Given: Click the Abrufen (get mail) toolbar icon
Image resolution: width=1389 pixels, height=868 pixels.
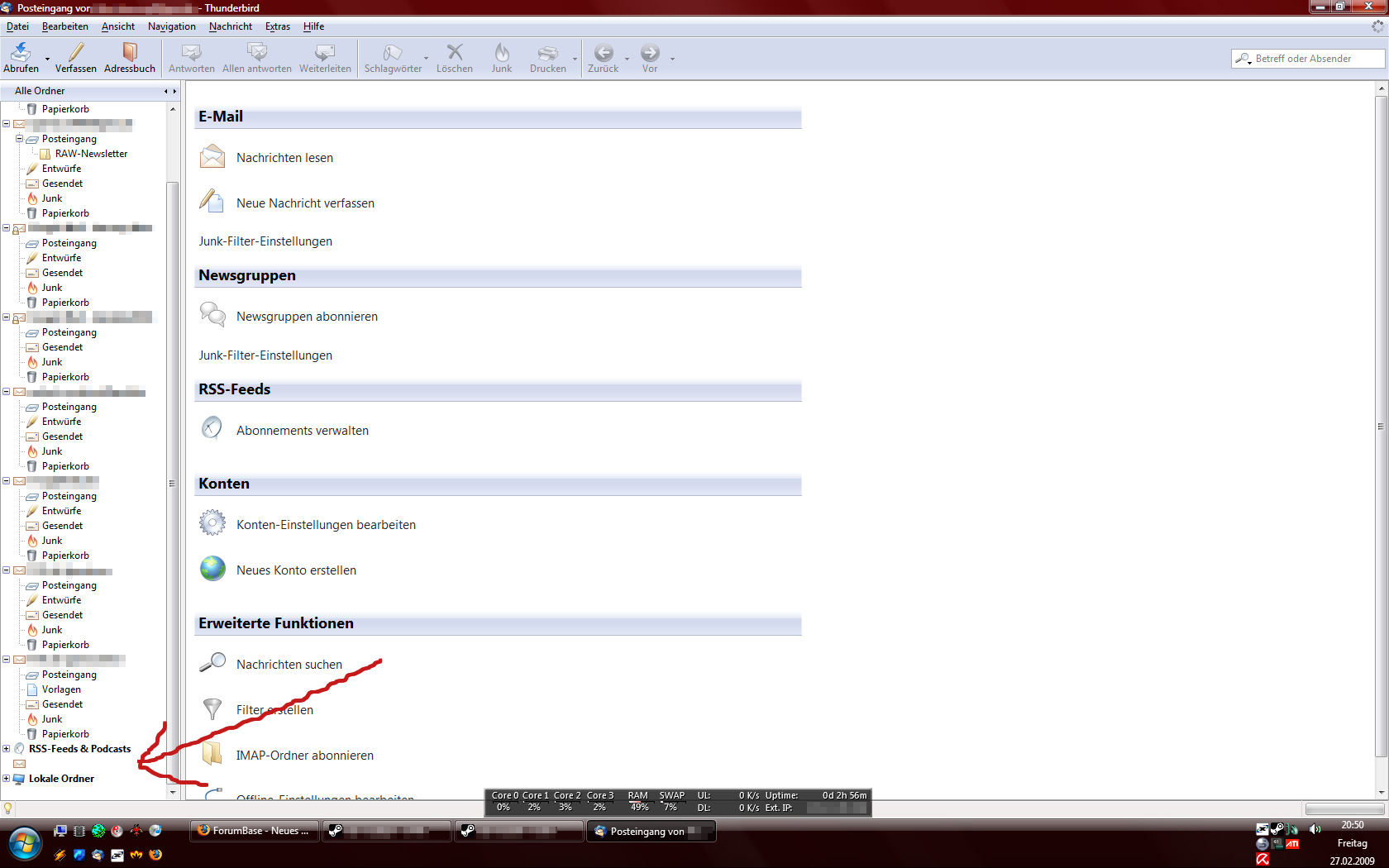Looking at the screenshot, I should point(21,52).
